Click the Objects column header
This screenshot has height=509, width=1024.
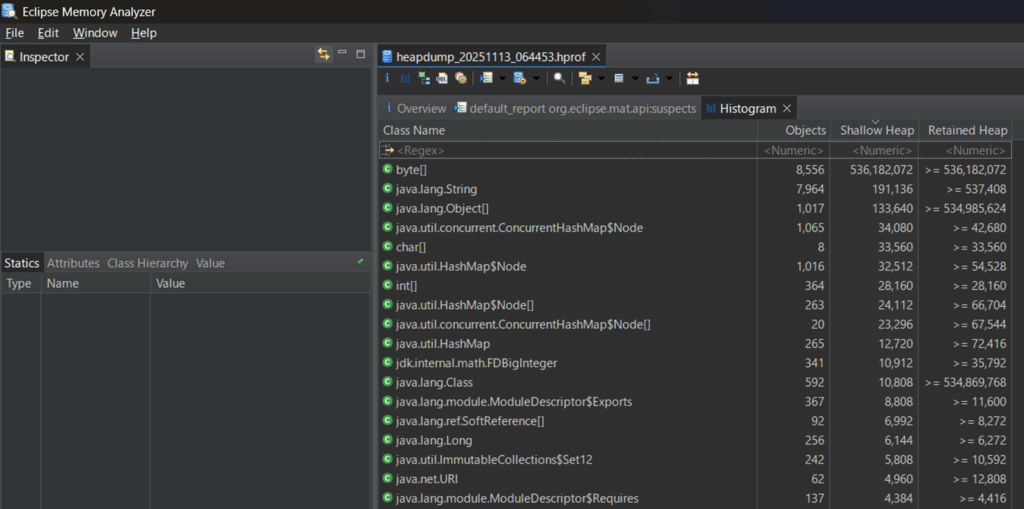pos(805,130)
